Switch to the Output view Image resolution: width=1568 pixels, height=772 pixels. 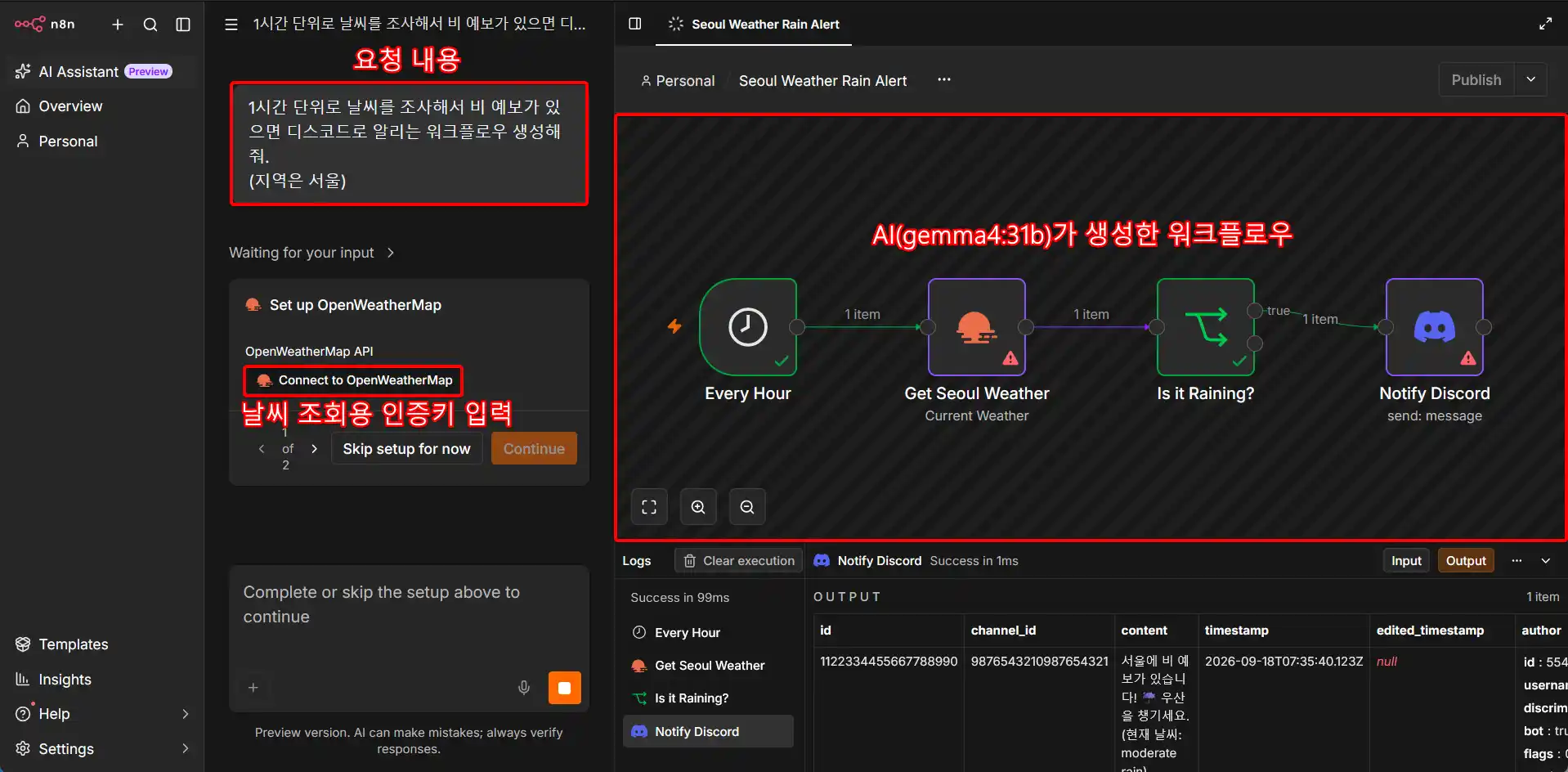tap(1466, 561)
